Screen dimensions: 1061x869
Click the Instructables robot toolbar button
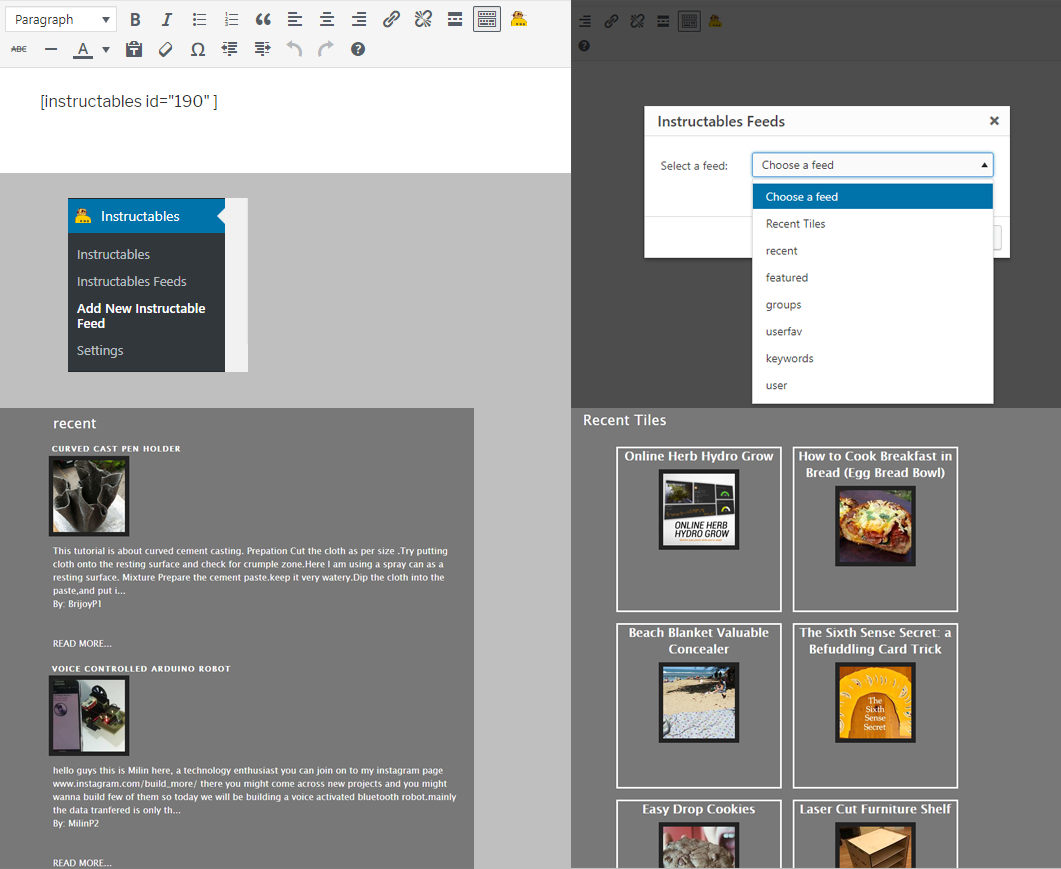coord(519,20)
